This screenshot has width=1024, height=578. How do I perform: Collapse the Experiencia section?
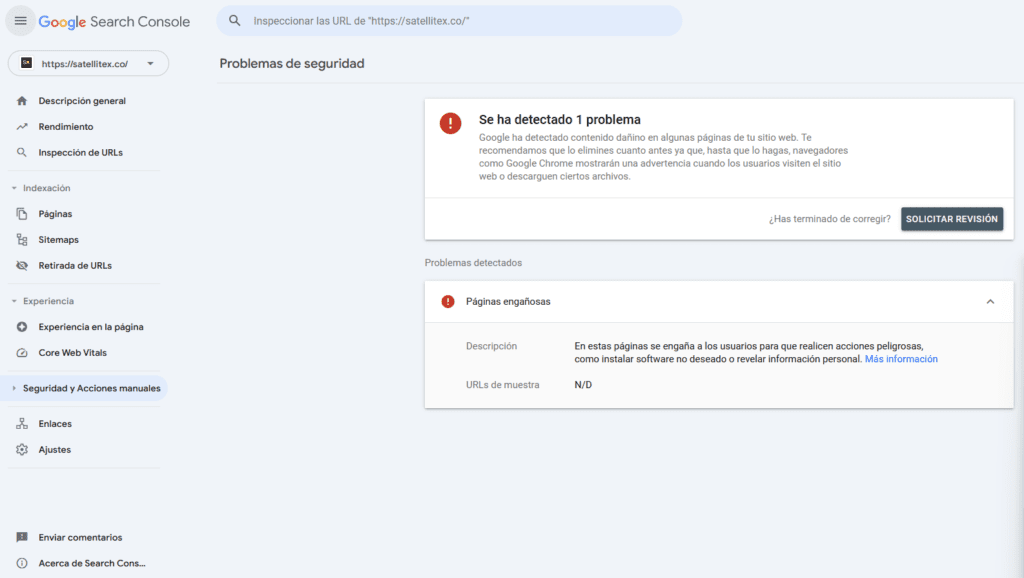click(12, 300)
